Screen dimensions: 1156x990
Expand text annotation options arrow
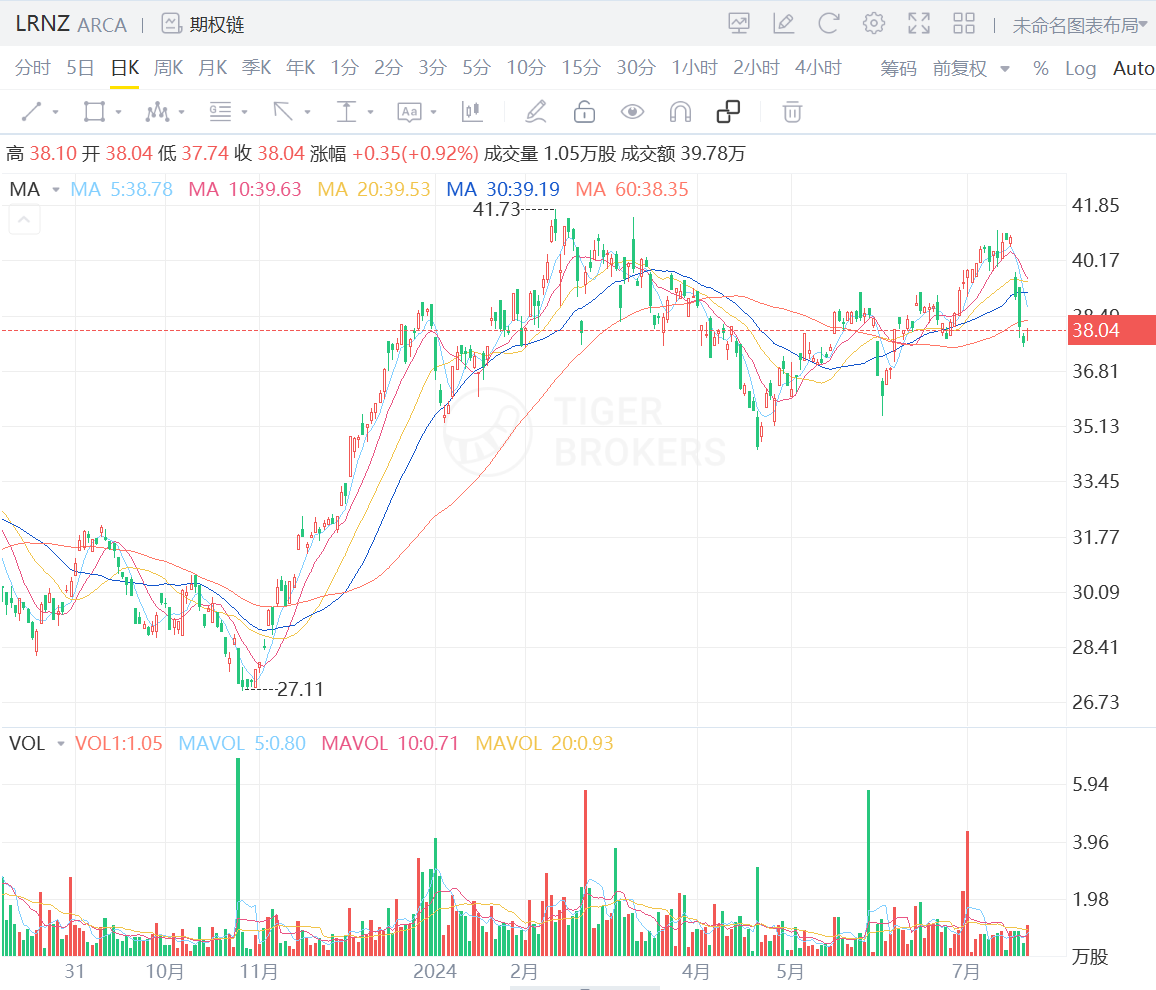point(434,113)
